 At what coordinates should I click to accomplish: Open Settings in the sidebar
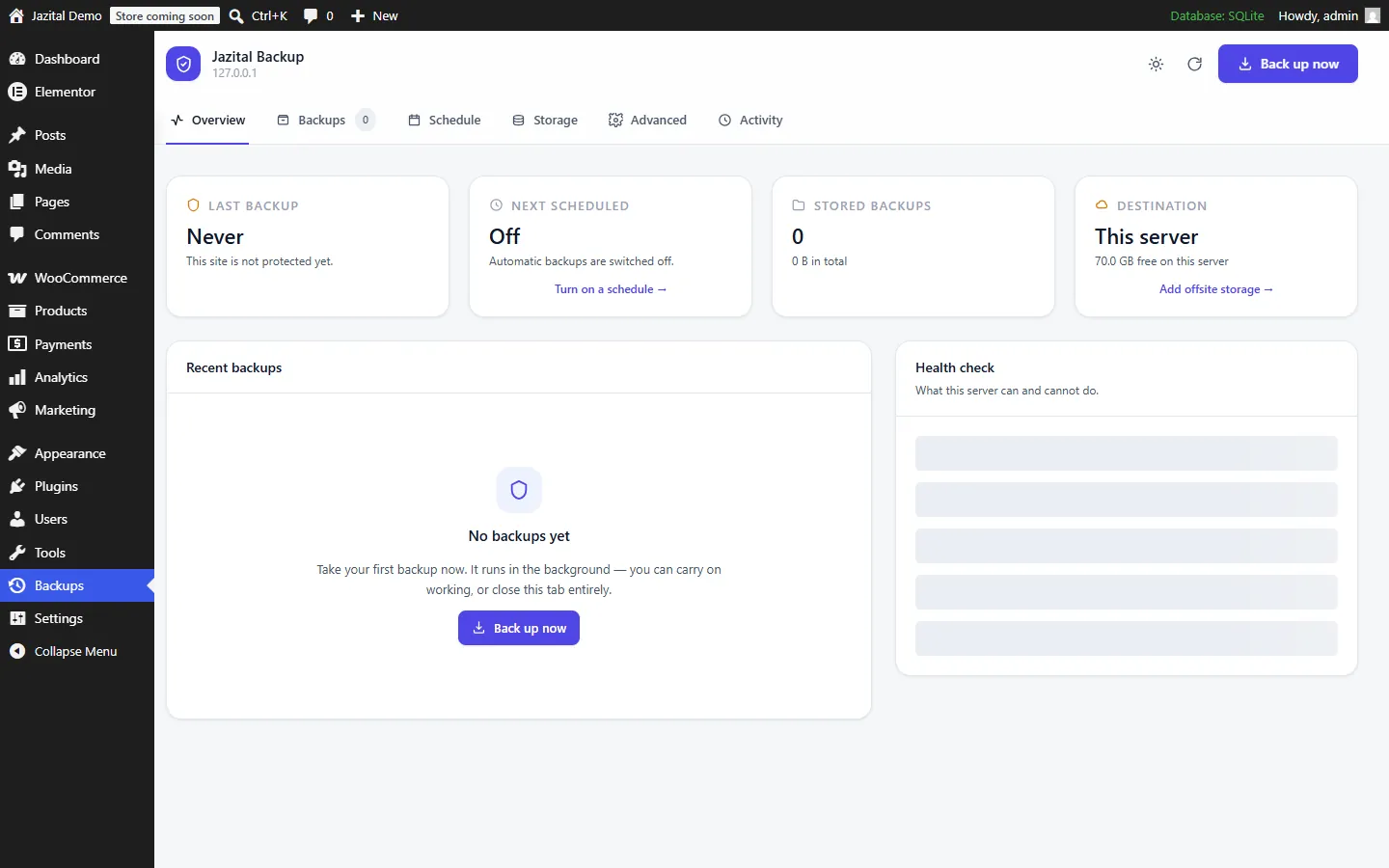coord(77,618)
